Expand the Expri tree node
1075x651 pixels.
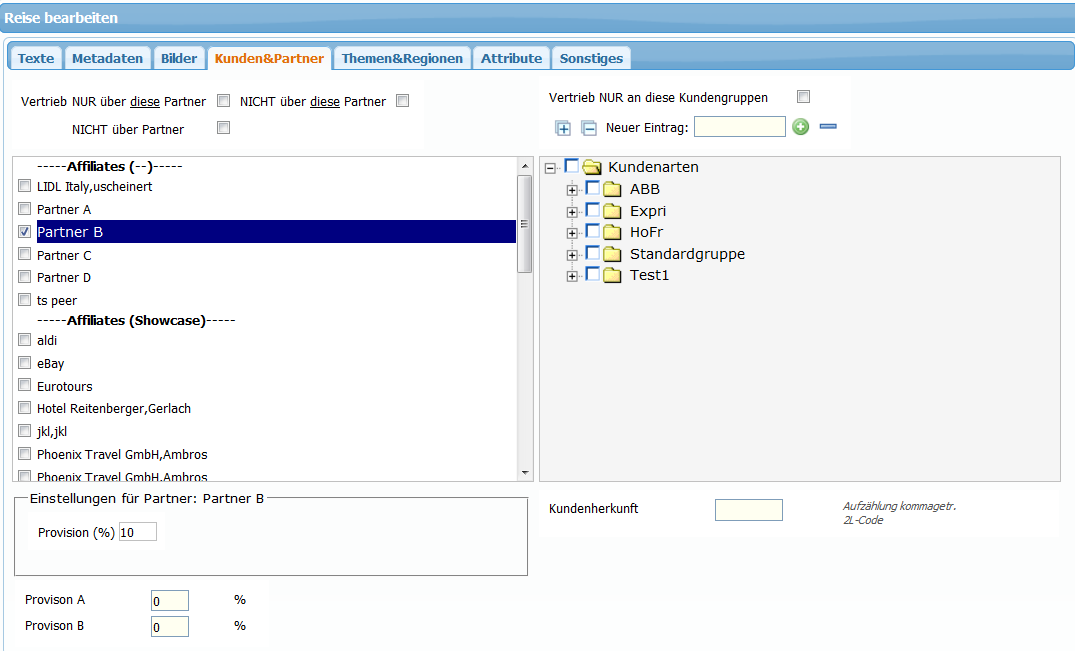coord(572,212)
